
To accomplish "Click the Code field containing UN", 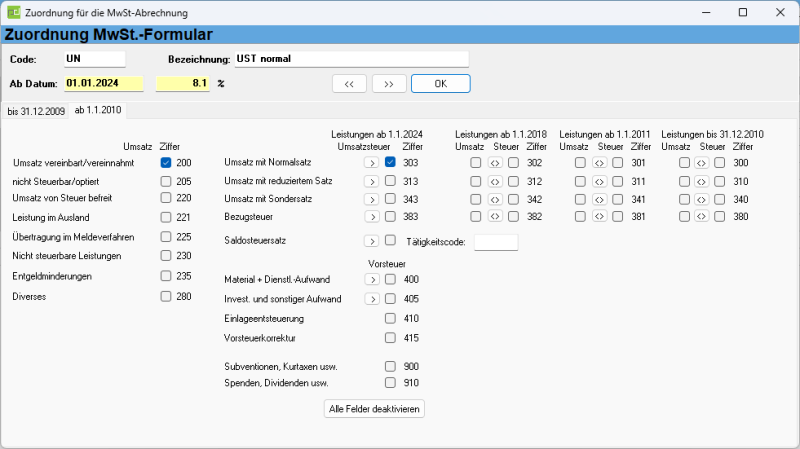I will coord(95,59).
